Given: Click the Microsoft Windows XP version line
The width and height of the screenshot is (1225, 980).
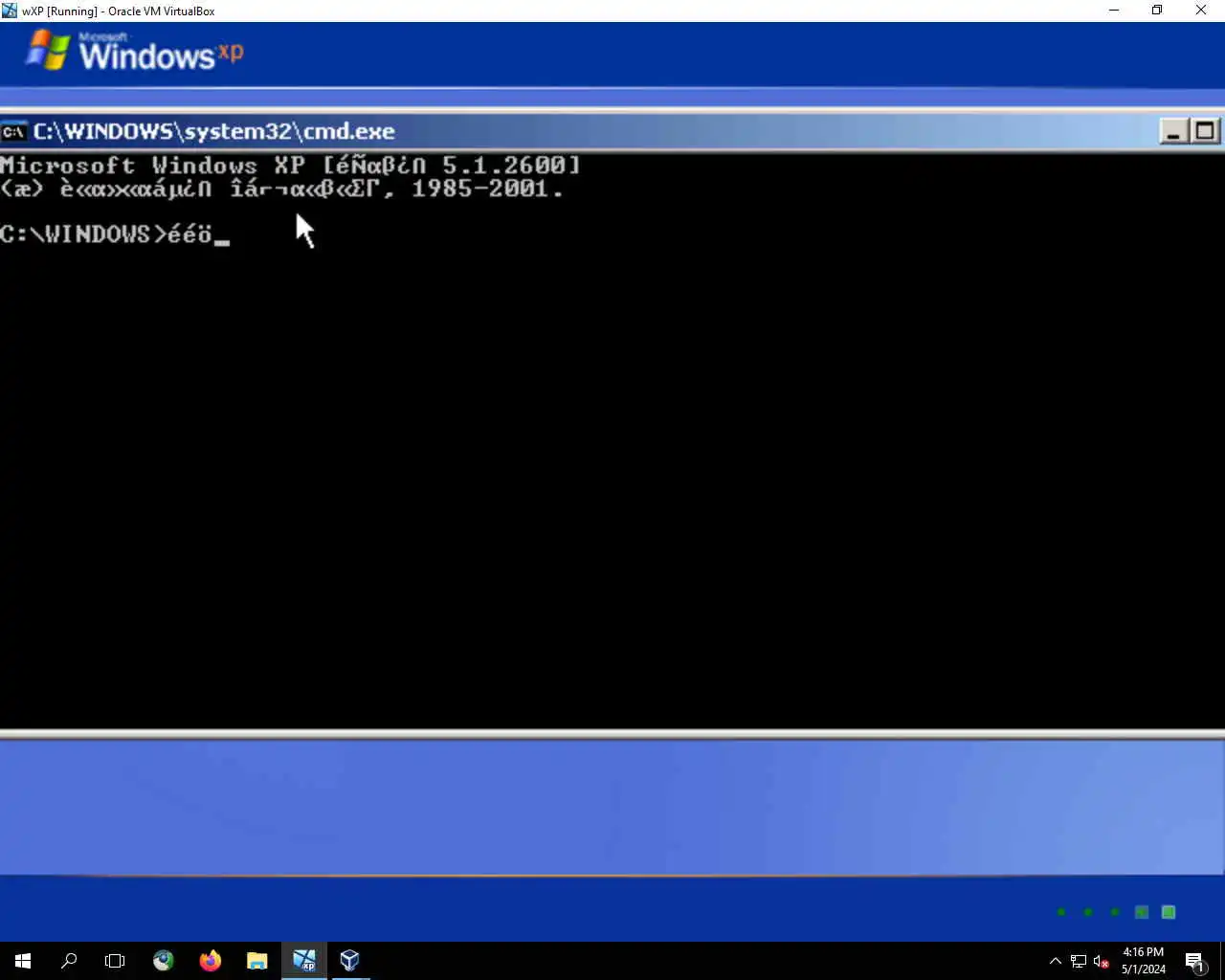Looking at the screenshot, I should click(291, 166).
